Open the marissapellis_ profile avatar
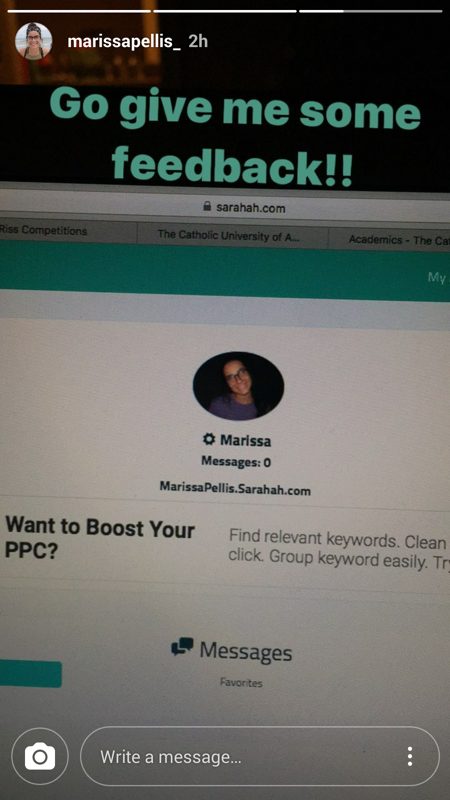Viewport: 450px width, 800px height. coord(34,41)
